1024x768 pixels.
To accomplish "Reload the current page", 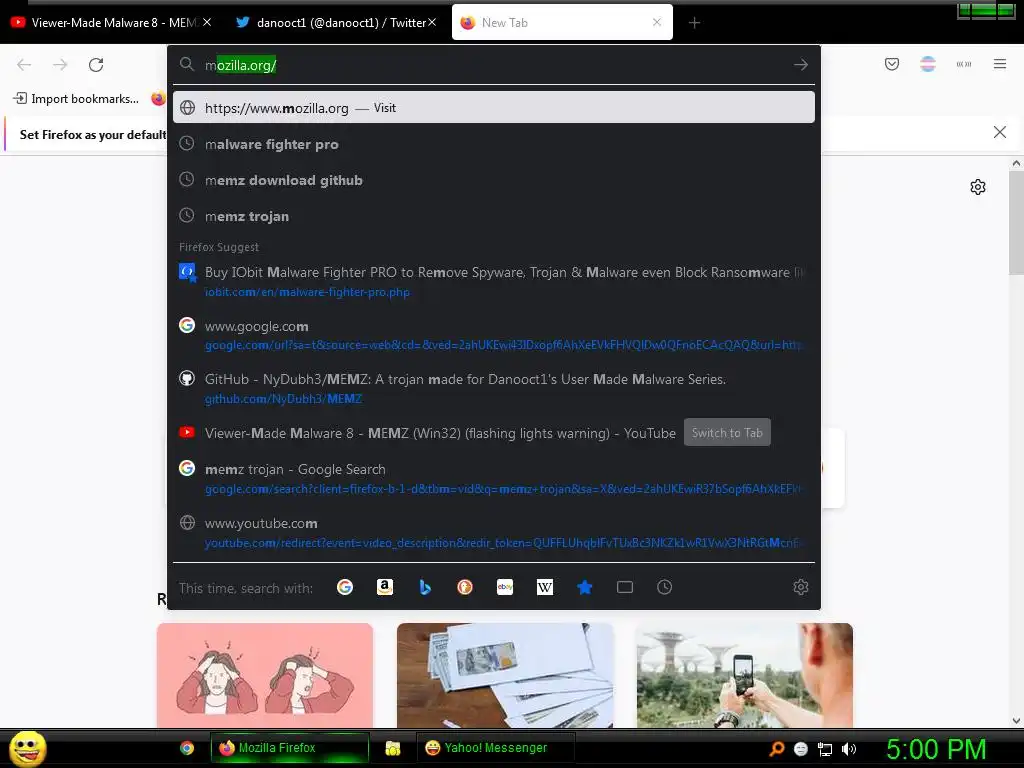I will coord(96,65).
